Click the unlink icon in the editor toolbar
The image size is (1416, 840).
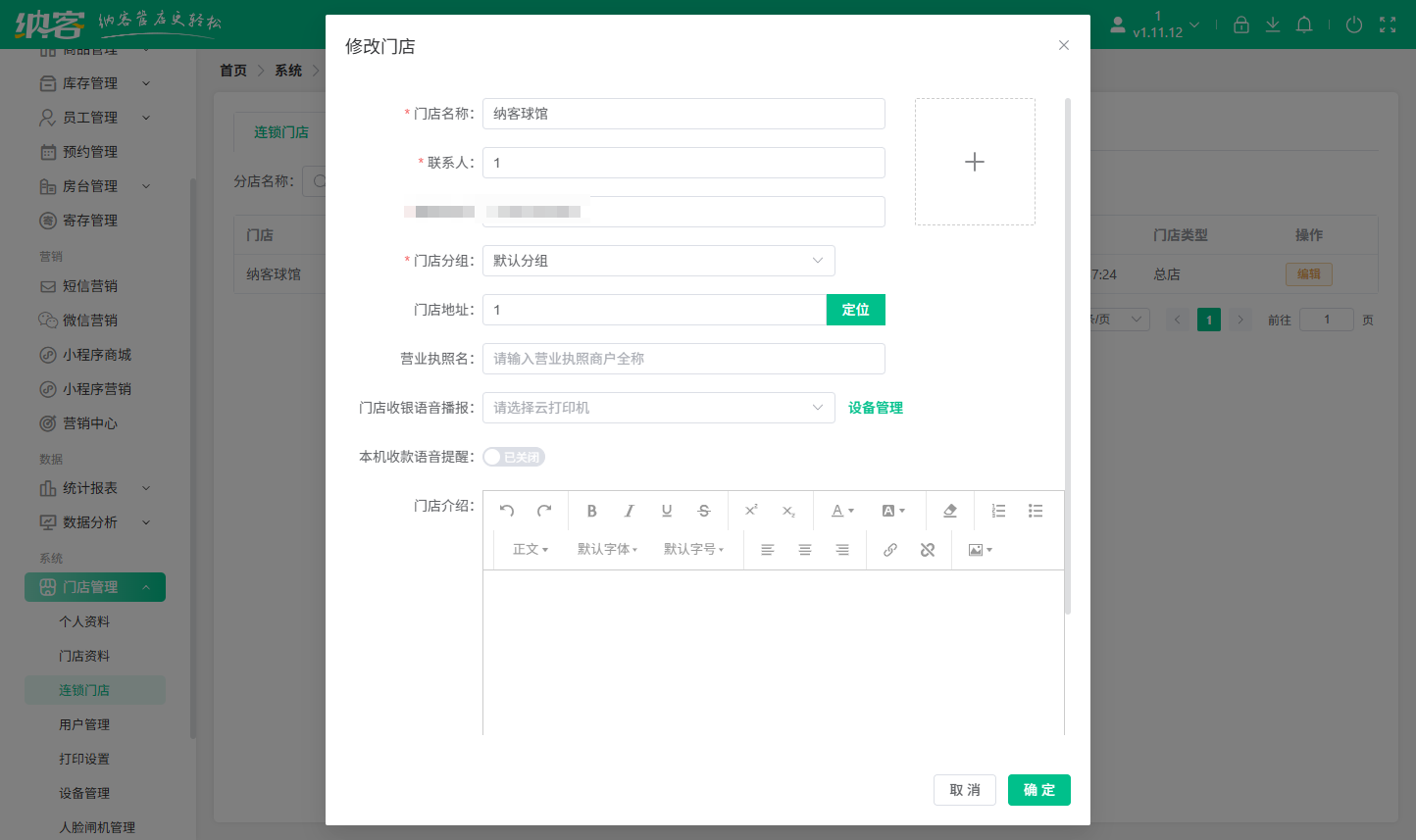tap(928, 550)
